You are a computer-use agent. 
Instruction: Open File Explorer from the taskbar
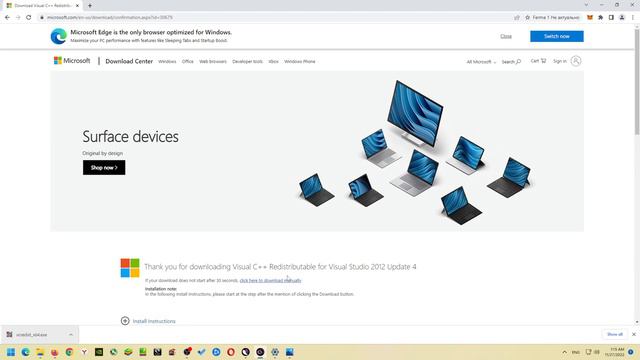click(40, 352)
